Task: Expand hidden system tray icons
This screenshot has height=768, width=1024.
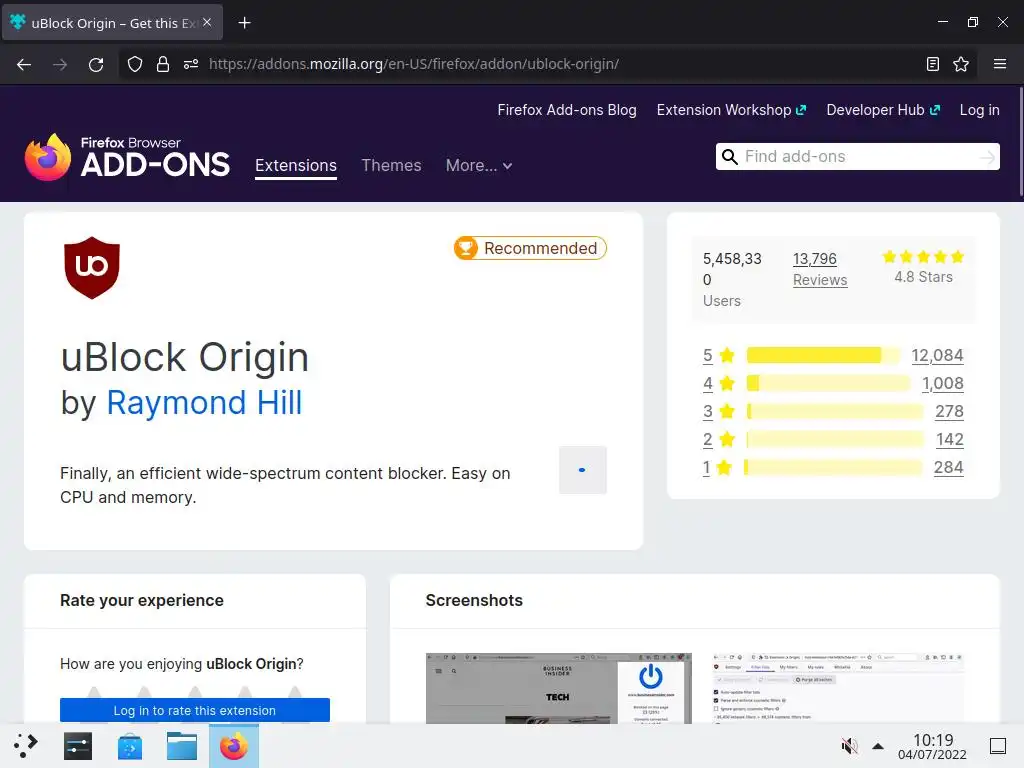Action: [878, 746]
